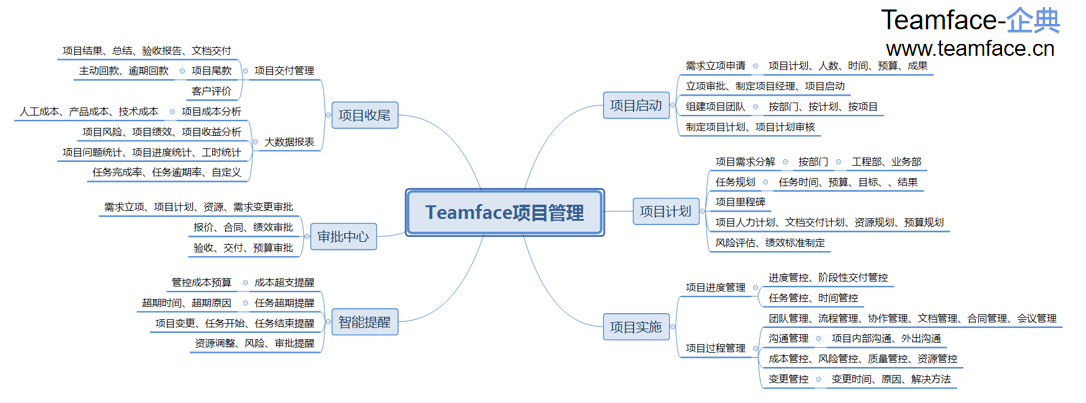
Task: Select the 进度管控、阶段性交付管控 node
Action: coord(828,278)
